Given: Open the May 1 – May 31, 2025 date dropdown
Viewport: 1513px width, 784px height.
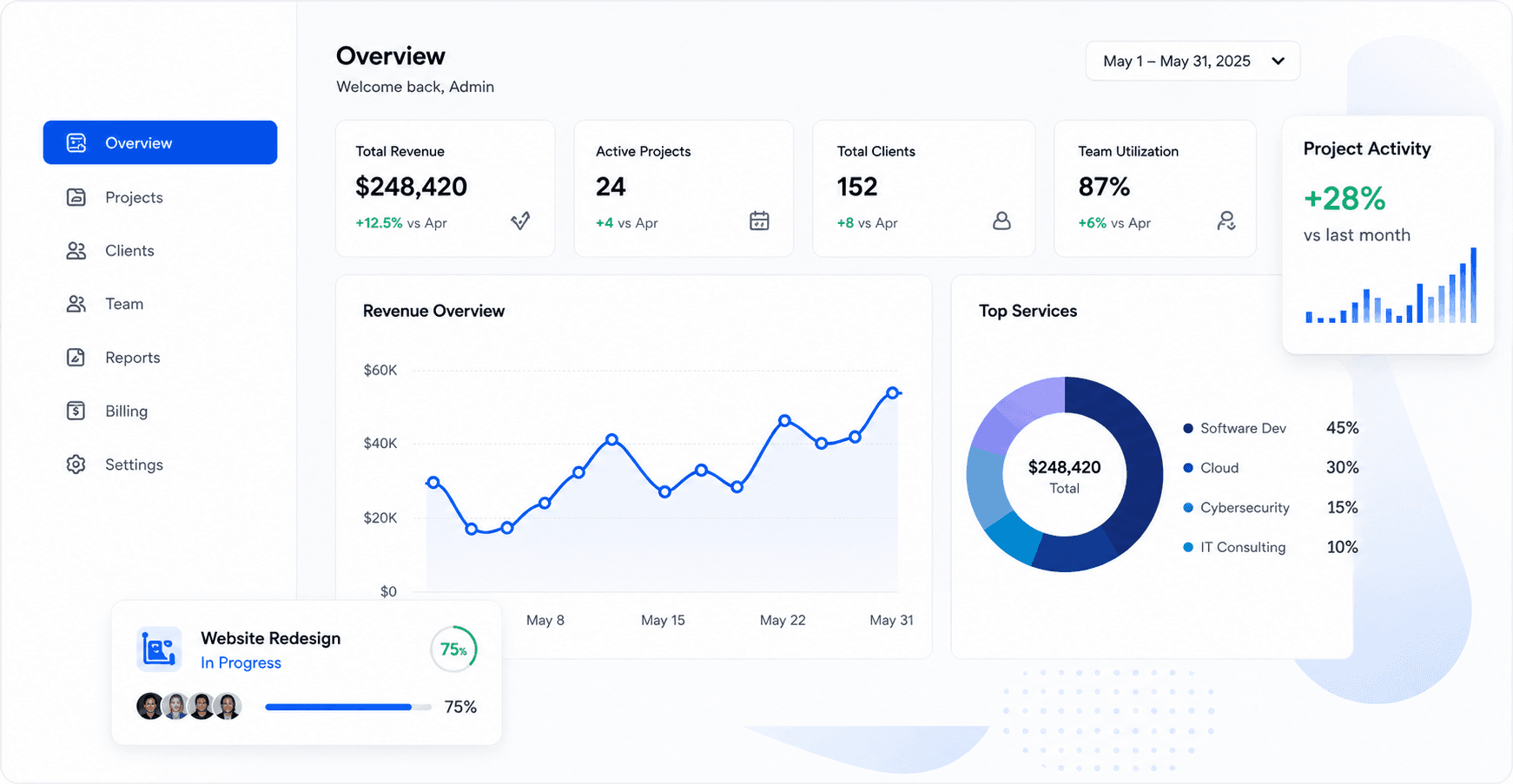Looking at the screenshot, I should (x=1193, y=61).
